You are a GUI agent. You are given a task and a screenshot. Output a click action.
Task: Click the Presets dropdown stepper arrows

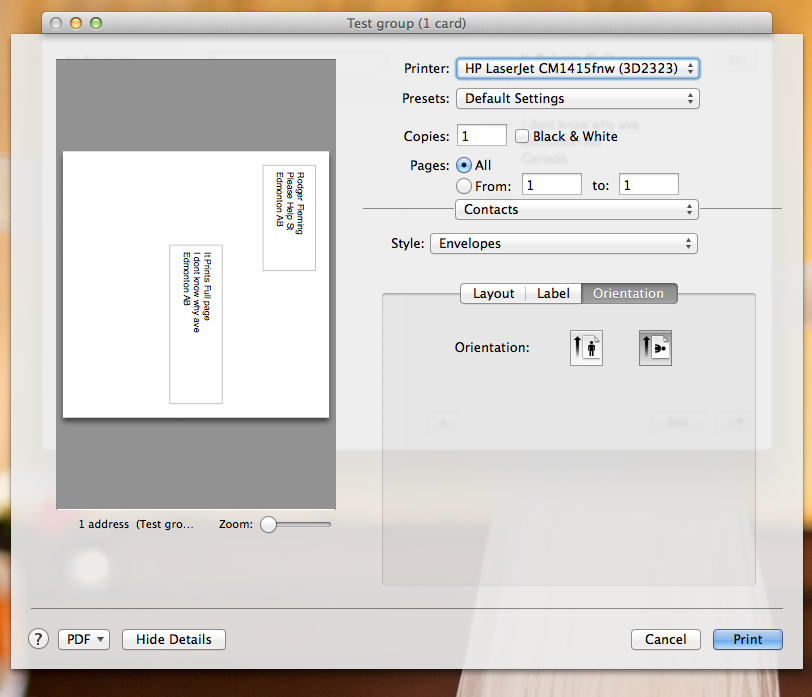tap(689, 98)
